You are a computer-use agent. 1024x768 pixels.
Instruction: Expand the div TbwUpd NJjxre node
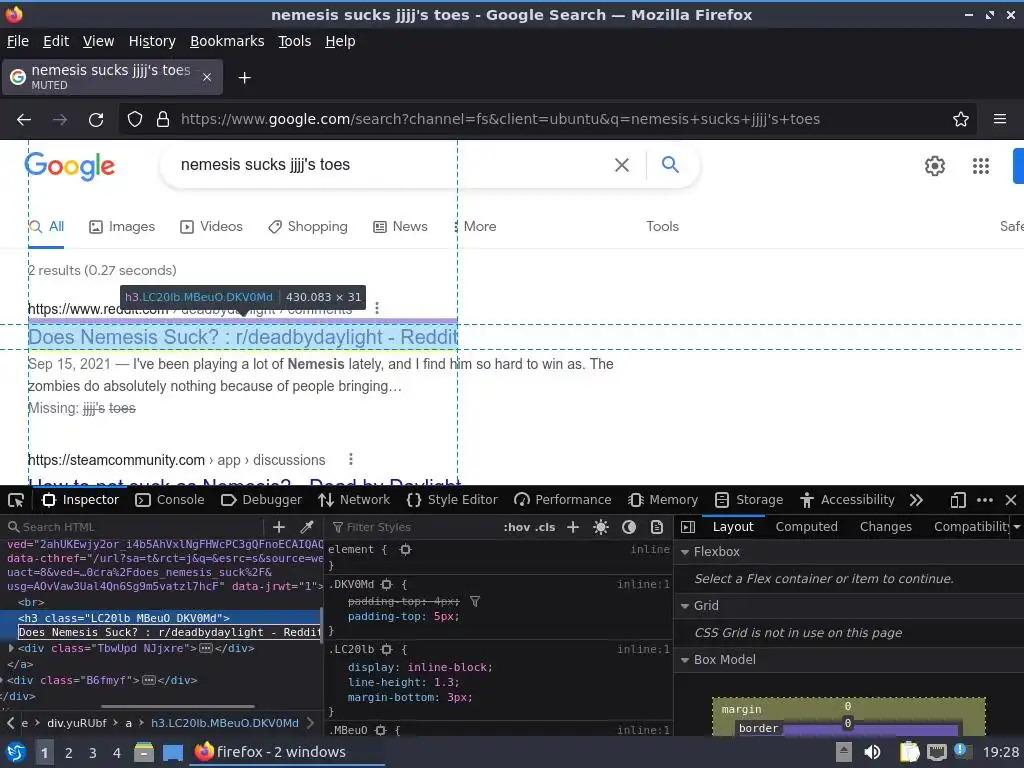pos(11,648)
